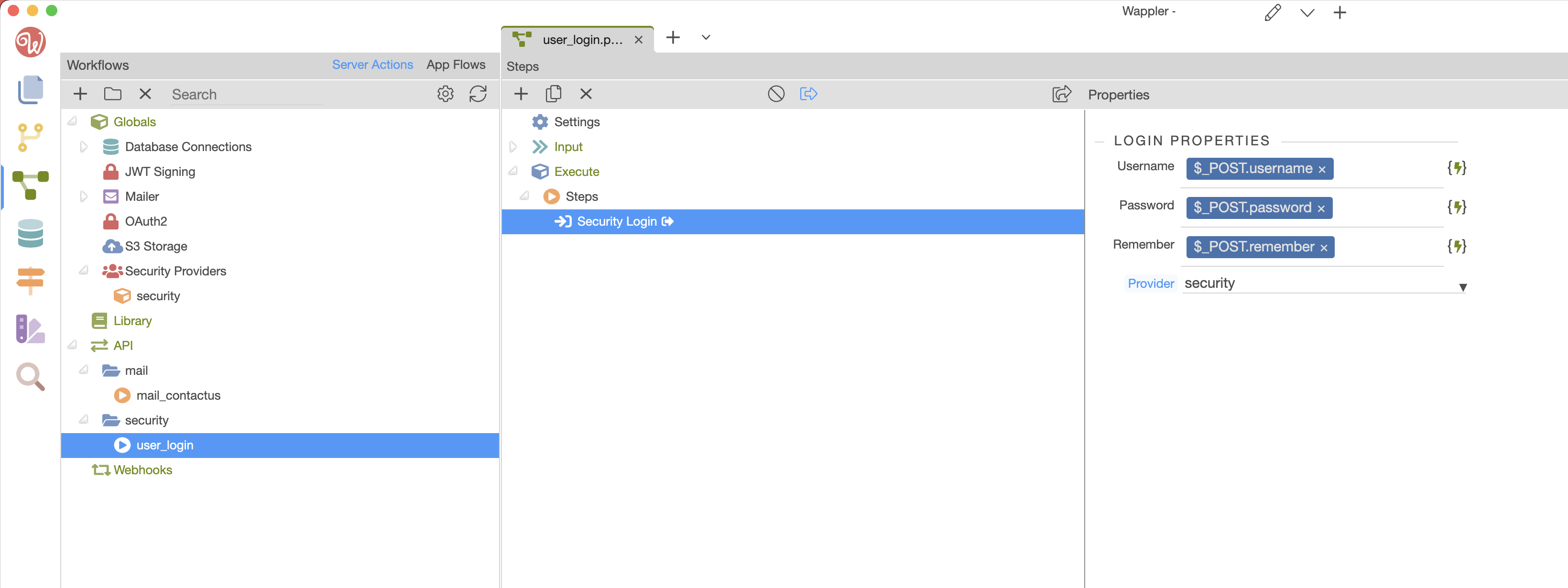This screenshot has width=1568, height=588.
Task: Open the Database manager sidebar icon
Action: tap(31, 233)
